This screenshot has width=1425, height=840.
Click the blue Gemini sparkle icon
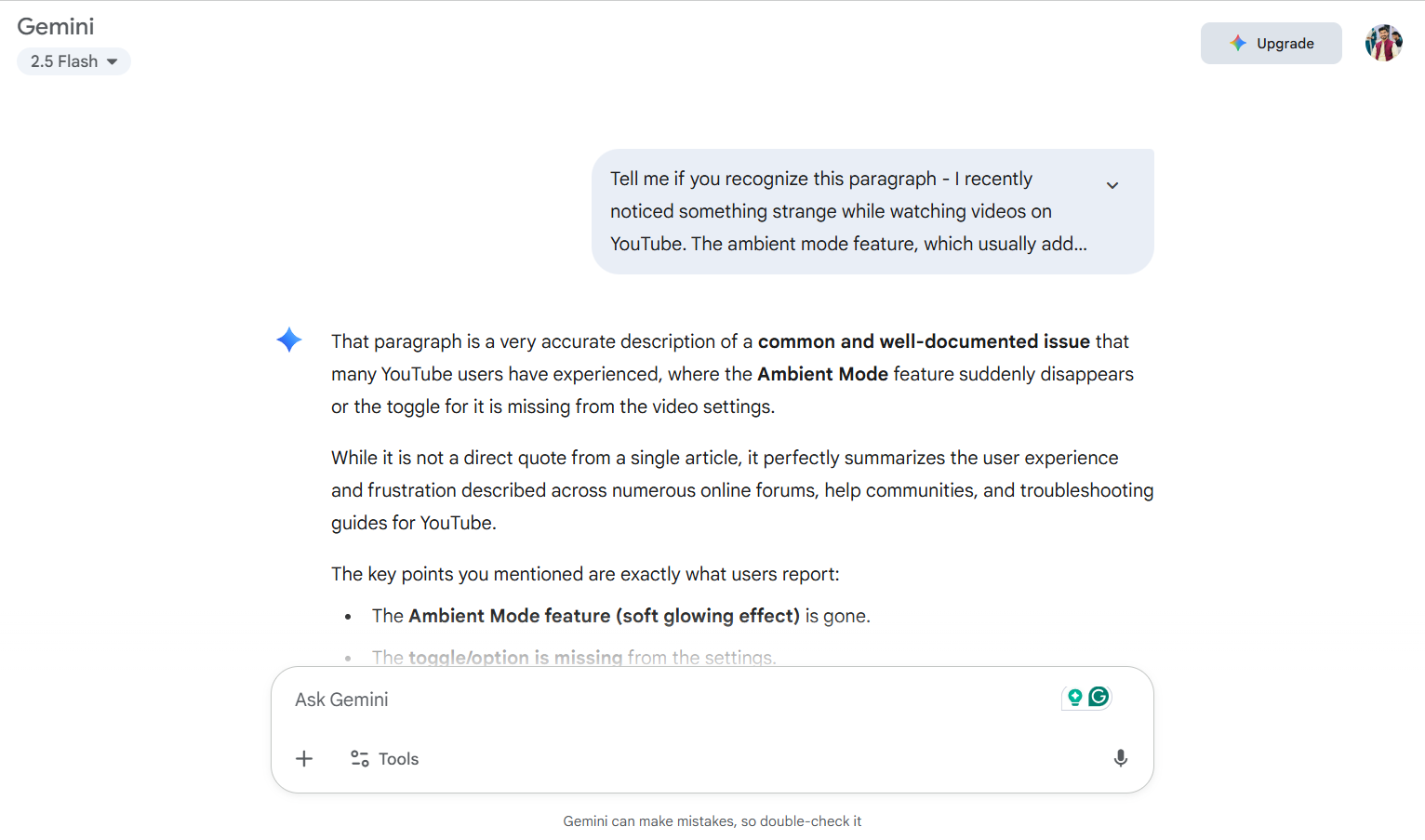tap(289, 340)
